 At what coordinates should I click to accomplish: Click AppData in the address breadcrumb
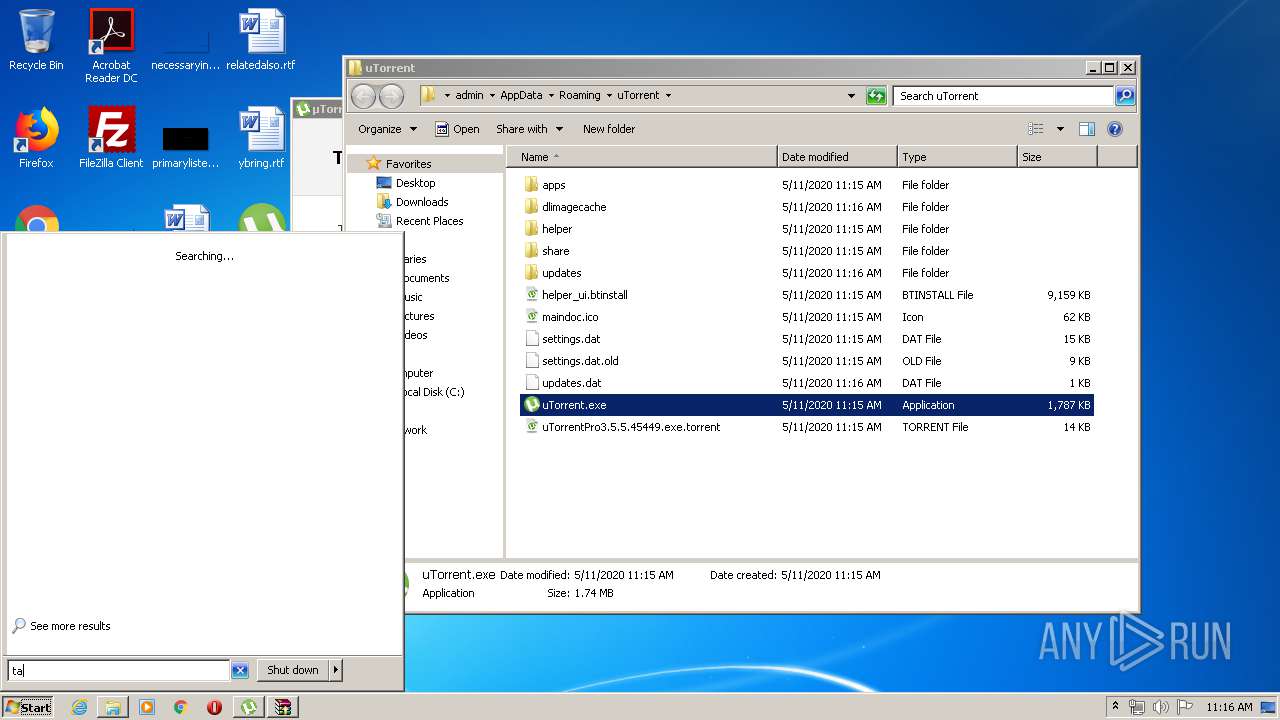pyautogui.click(x=521, y=96)
